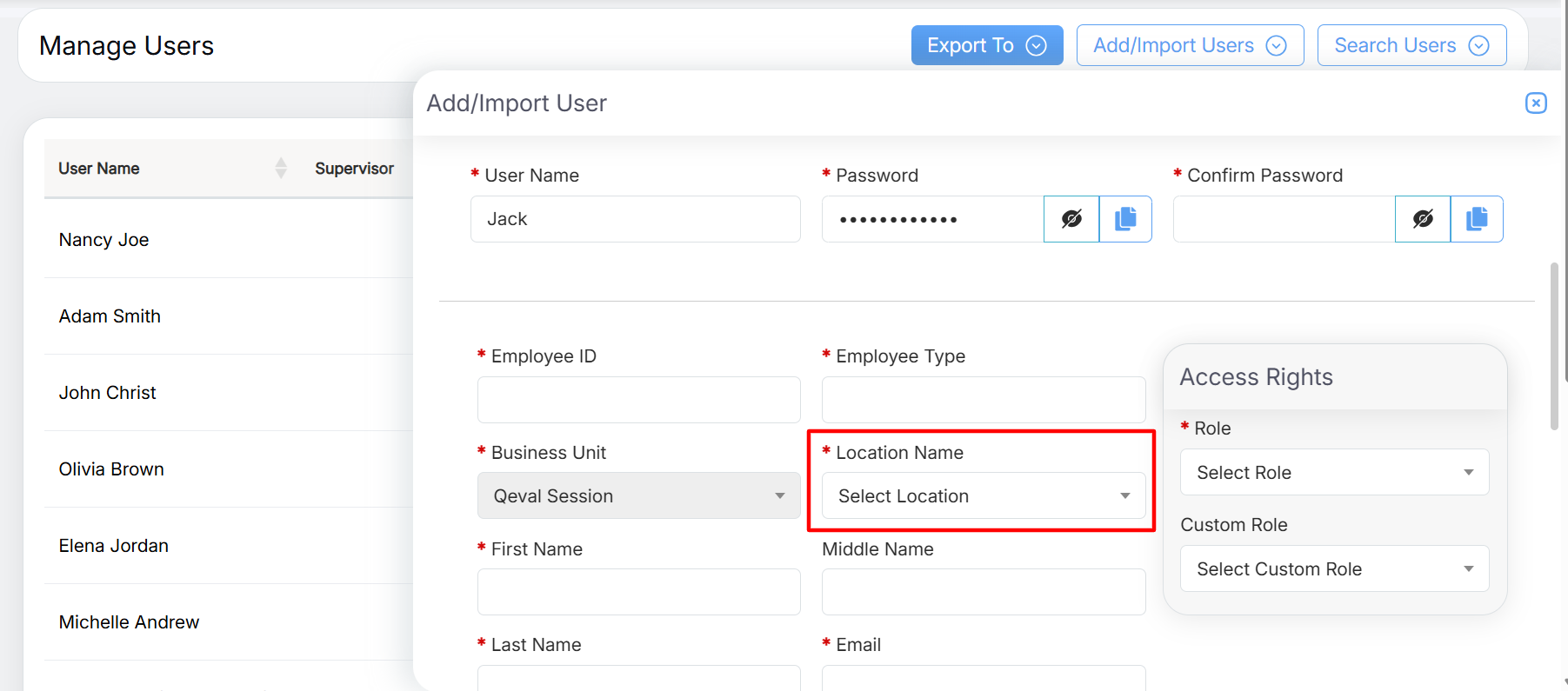The image size is (1568, 691).
Task: Click the User Name field containing Jack
Action: coord(635,219)
